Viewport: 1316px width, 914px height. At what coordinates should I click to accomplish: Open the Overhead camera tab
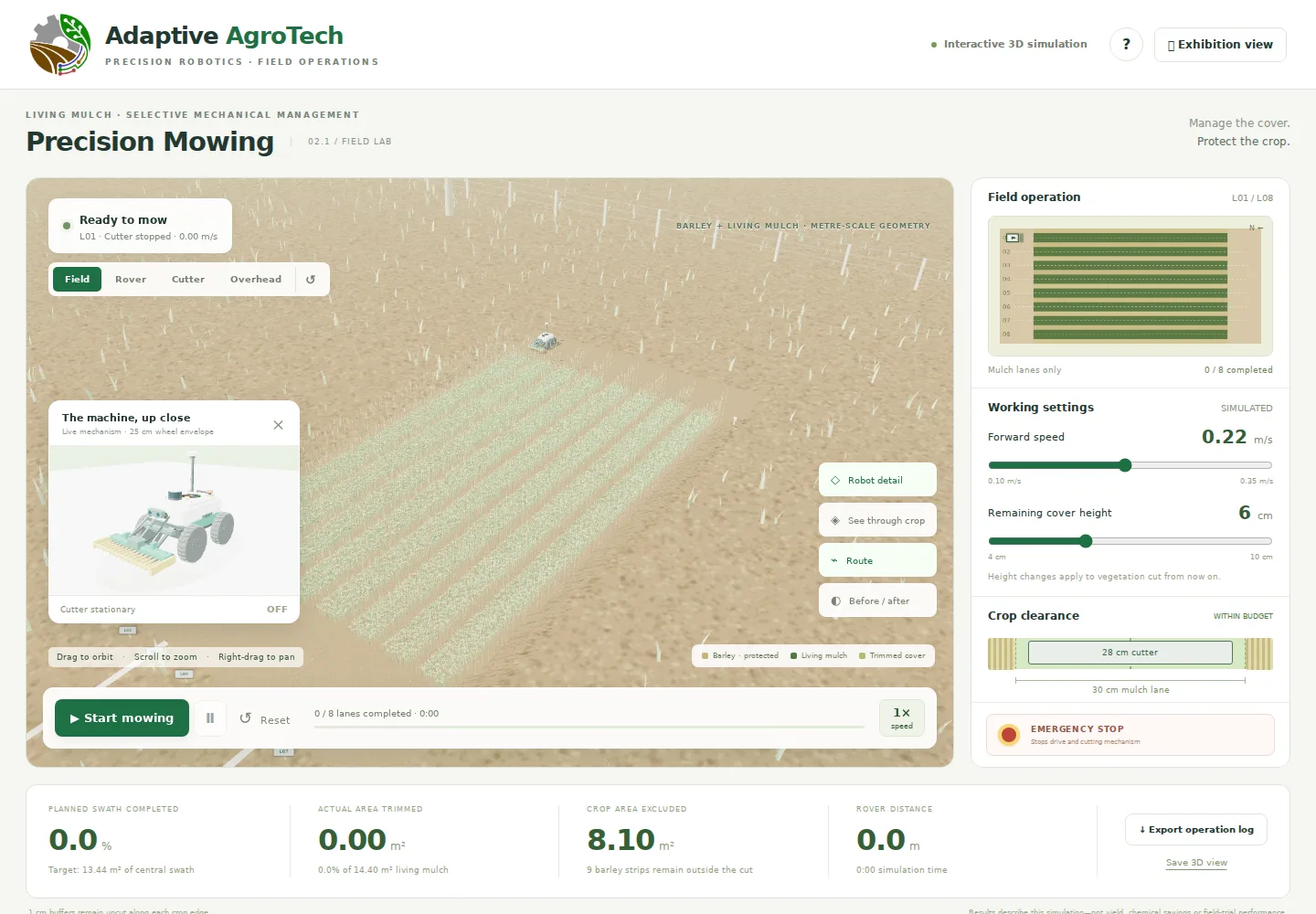tap(256, 280)
